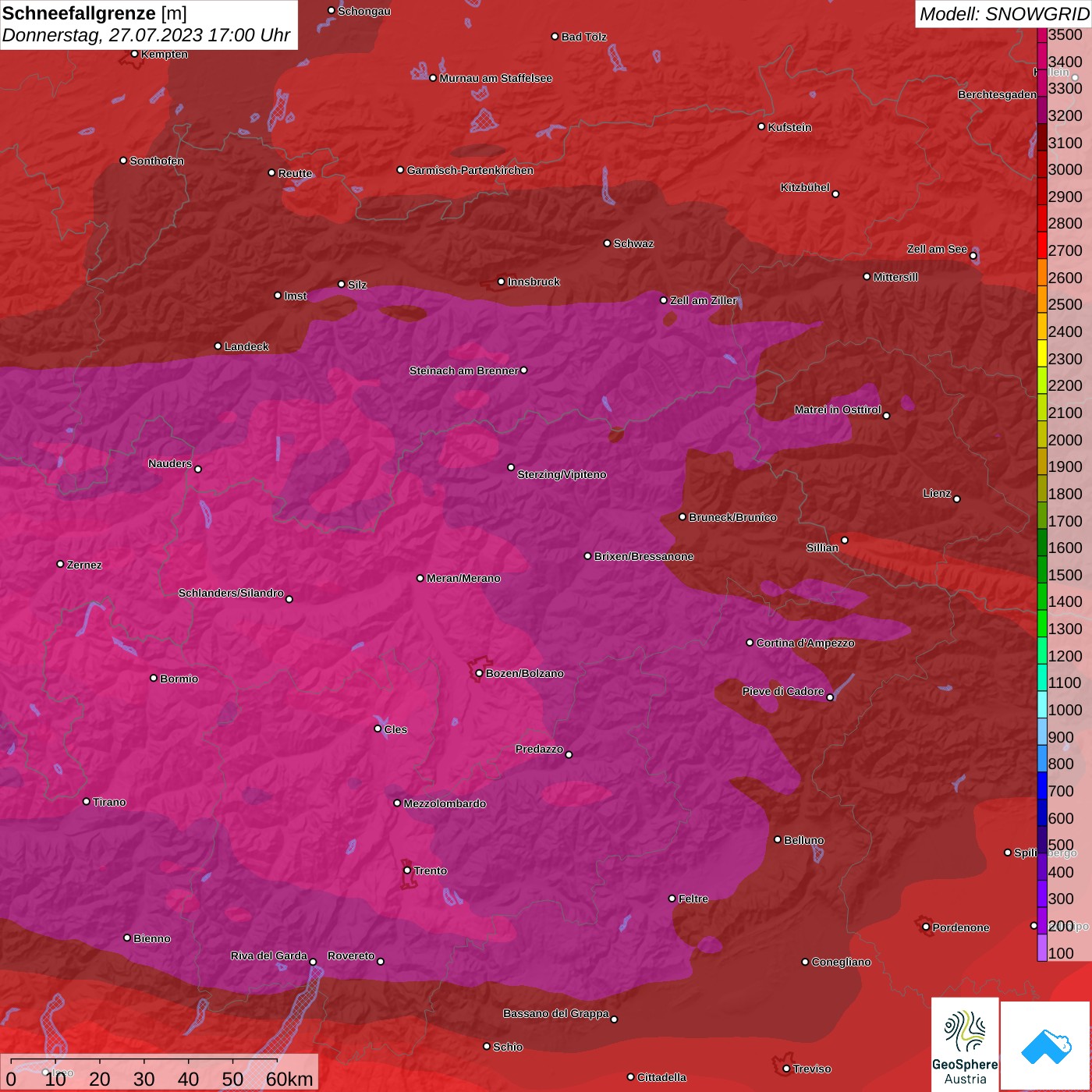Click the 'Mittersill' map label
This screenshot has width=1092, height=1092.
click(x=895, y=277)
